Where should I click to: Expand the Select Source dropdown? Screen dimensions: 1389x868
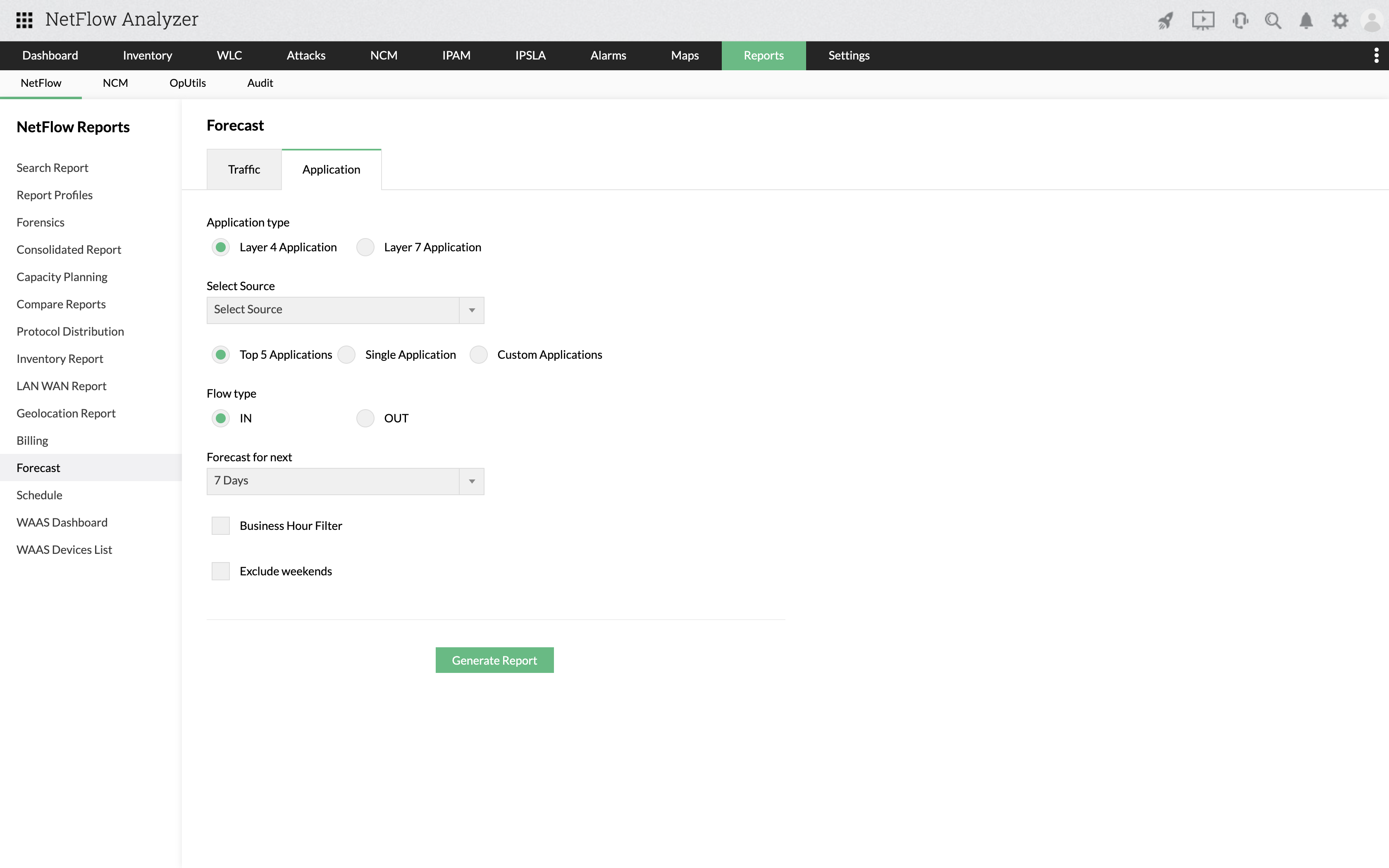pos(345,310)
